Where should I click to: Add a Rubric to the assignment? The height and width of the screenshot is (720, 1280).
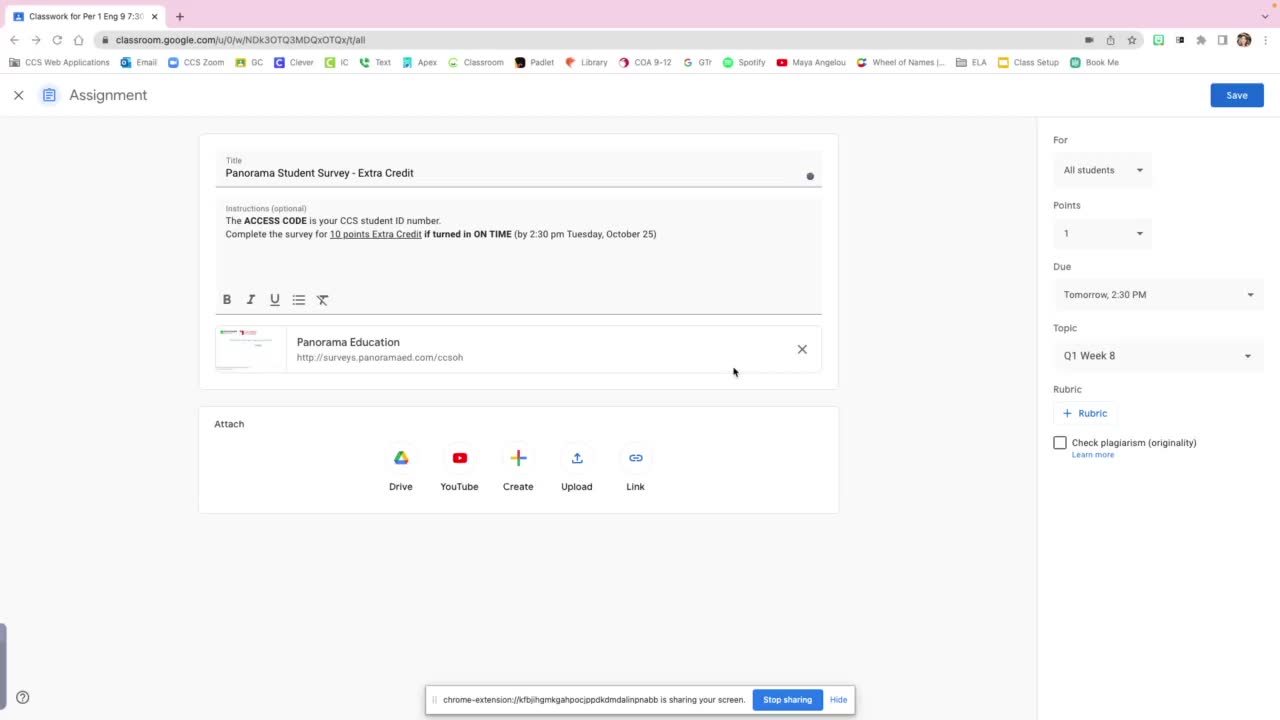point(1084,413)
